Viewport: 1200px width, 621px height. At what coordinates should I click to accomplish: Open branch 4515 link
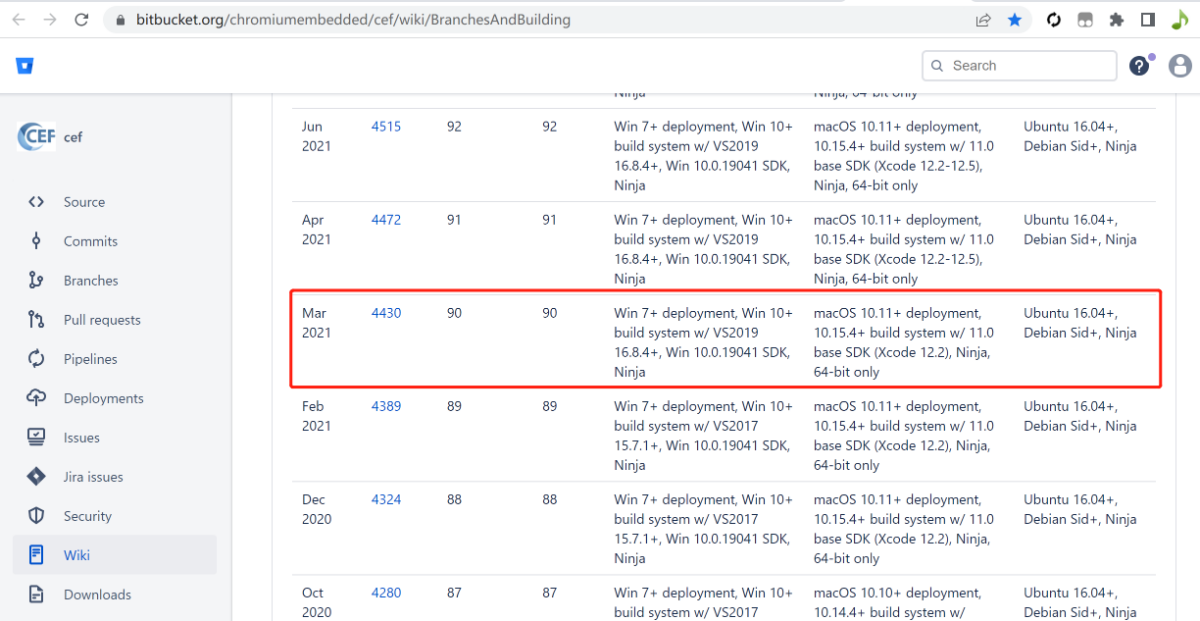[x=386, y=127]
